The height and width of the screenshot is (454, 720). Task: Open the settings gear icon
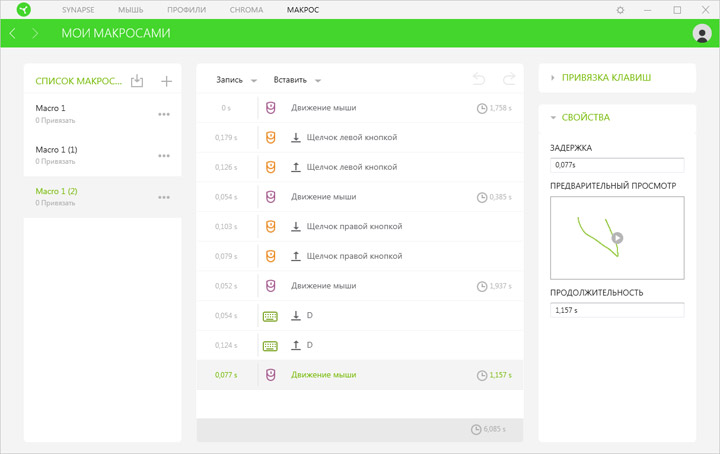(x=620, y=10)
